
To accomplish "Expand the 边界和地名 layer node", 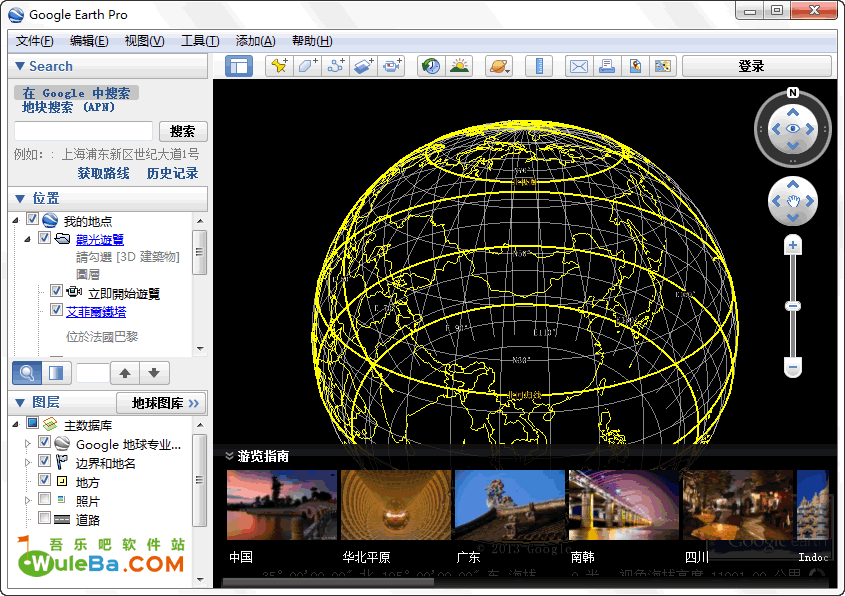I will pos(28,462).
